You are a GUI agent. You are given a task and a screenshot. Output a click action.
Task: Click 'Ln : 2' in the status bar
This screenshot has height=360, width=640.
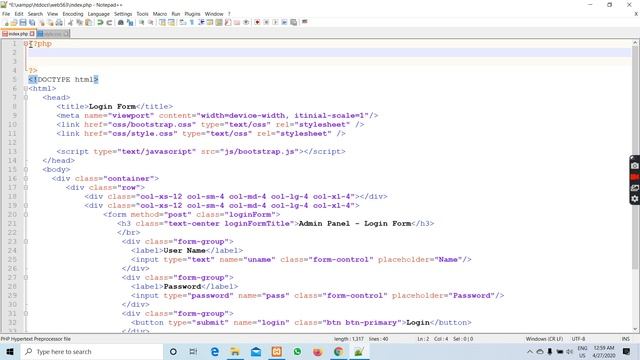tap(423, 339)
